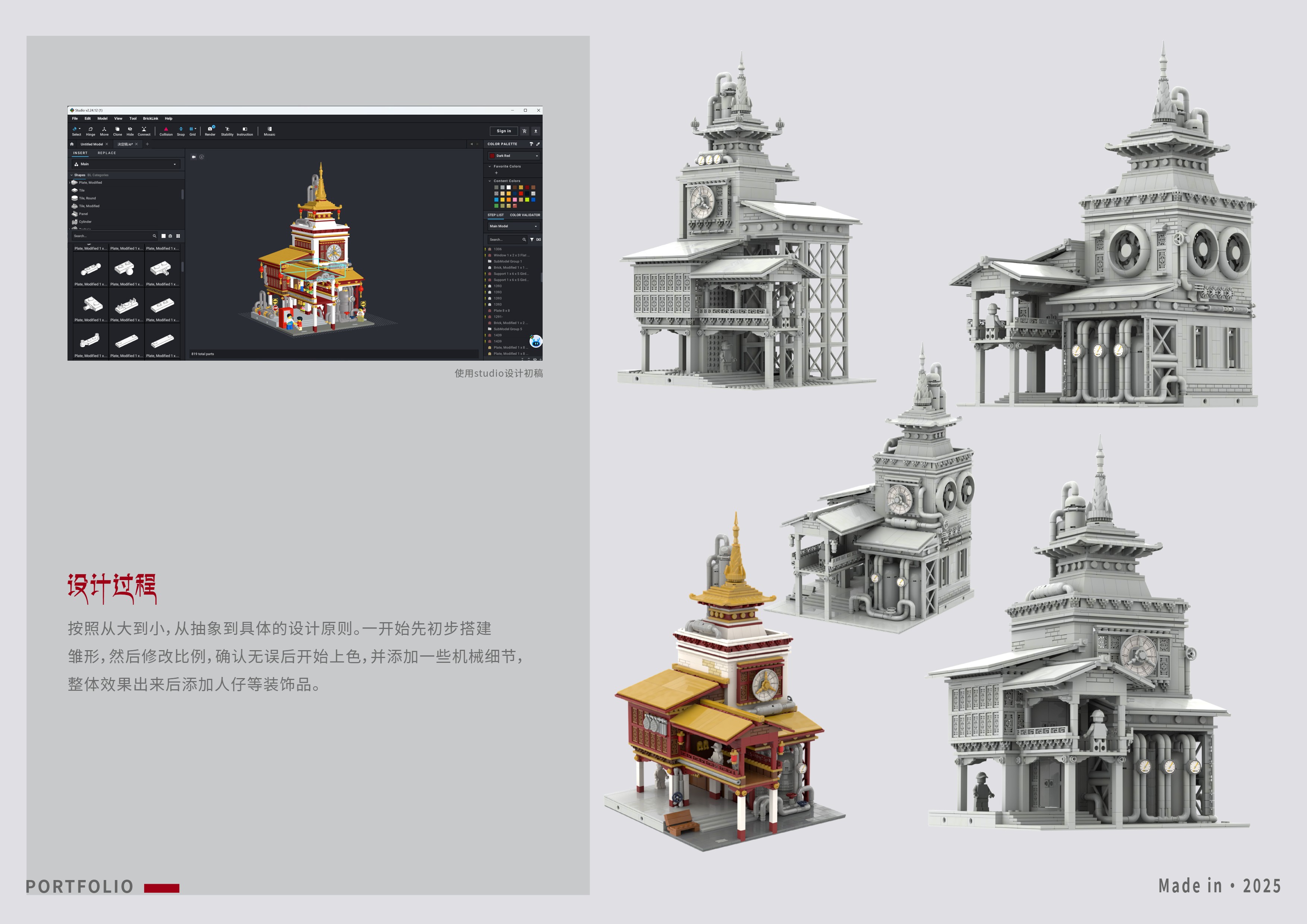Activate the Hide tool to toggle part visibility
This screenshot has width=1307, height=924.
coord(130,130)
